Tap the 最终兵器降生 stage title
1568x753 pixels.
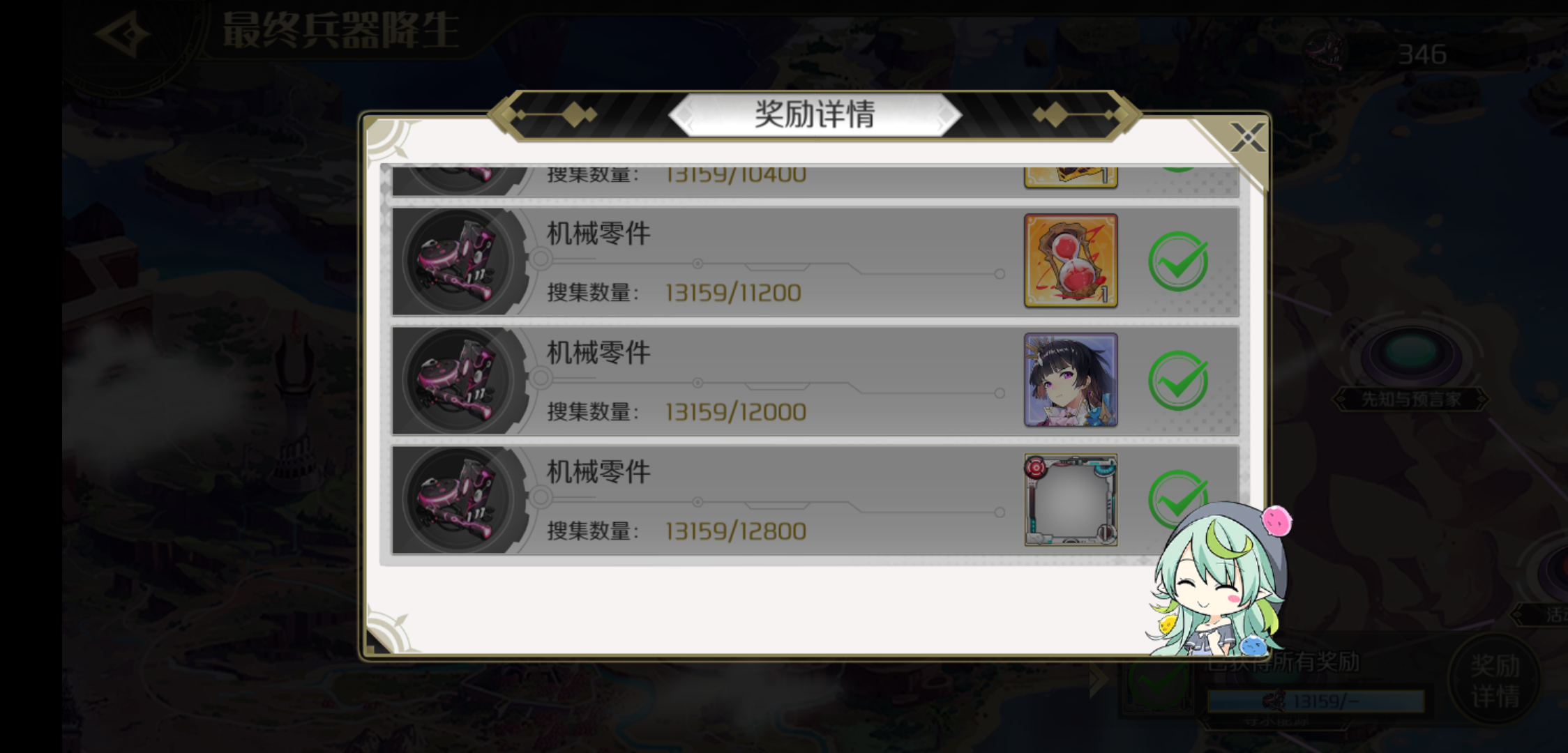(x=340, y=30)
